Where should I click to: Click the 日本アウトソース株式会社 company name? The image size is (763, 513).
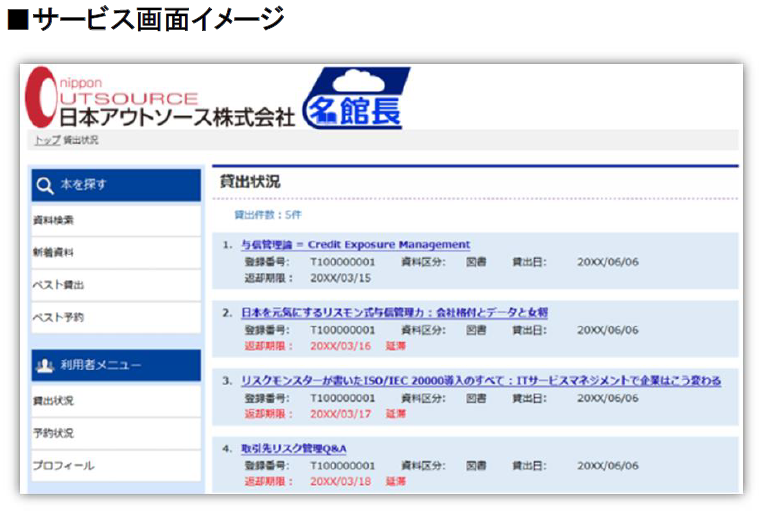tap(177, 118)
